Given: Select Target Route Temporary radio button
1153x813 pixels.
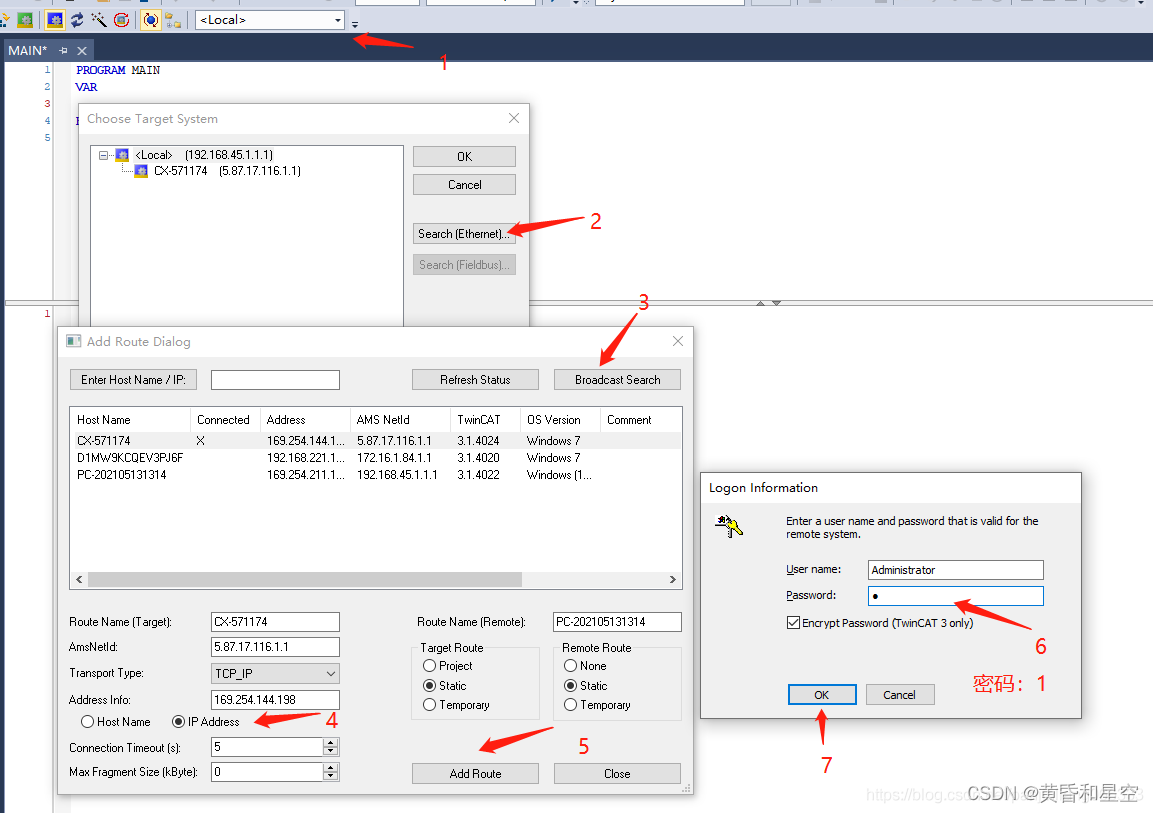Looking at the screenshot, I should (x=429, y=705).
